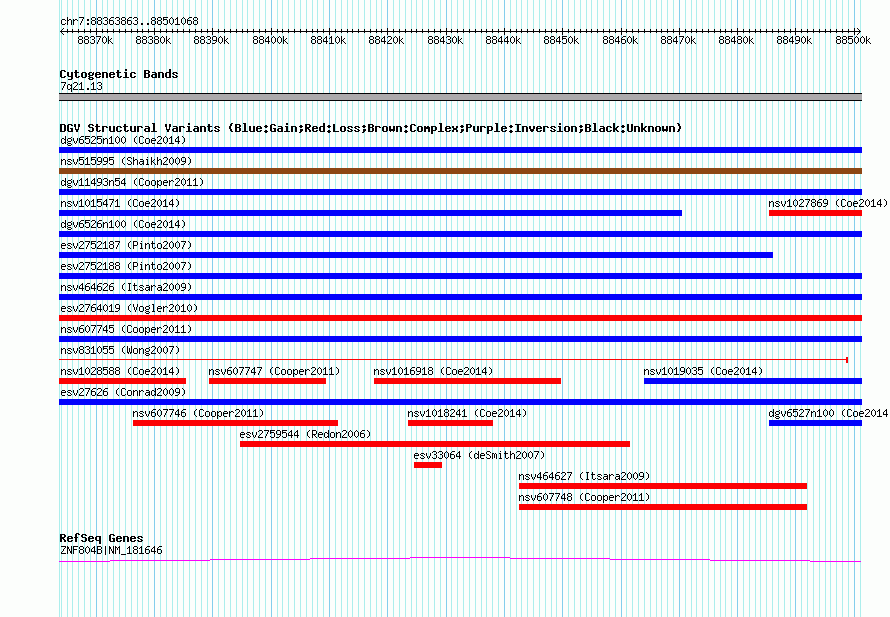Click the RefSeq Genes track title
890x617 pixels.
101,538
